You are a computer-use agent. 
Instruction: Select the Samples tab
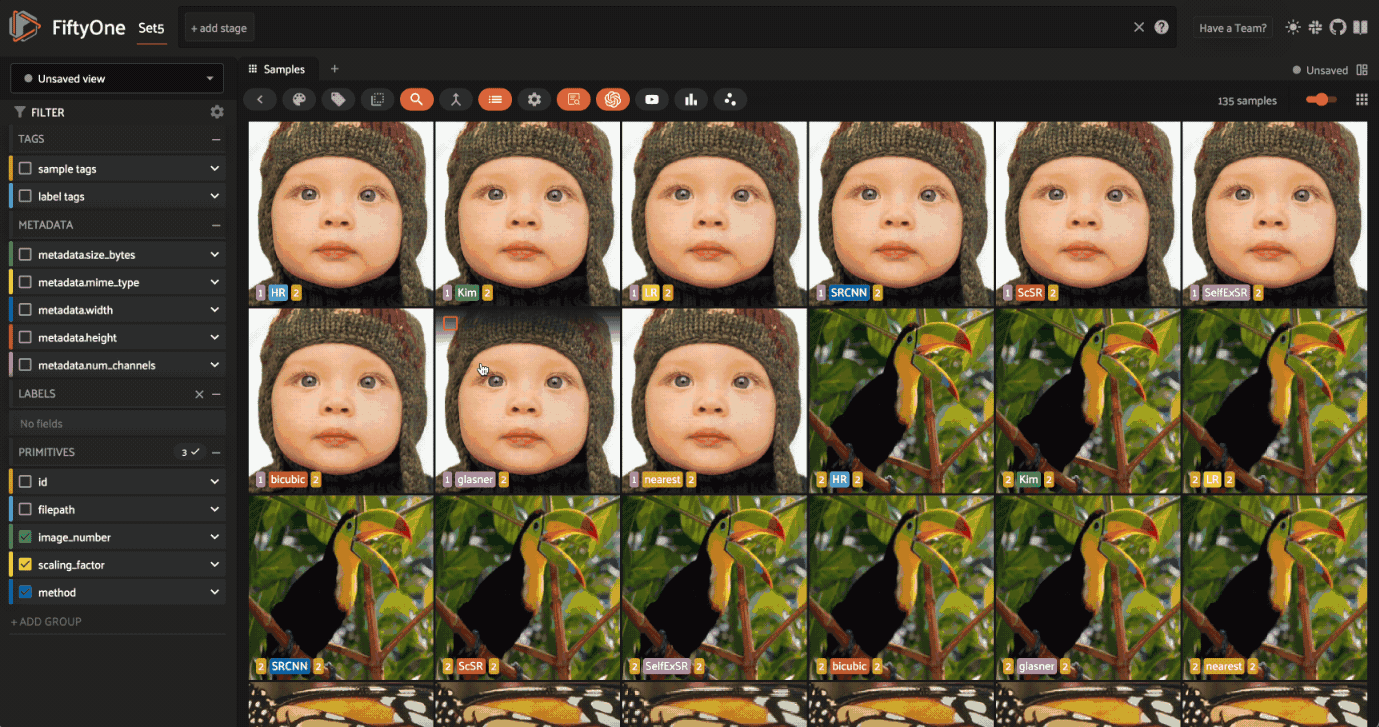point(278,69)
